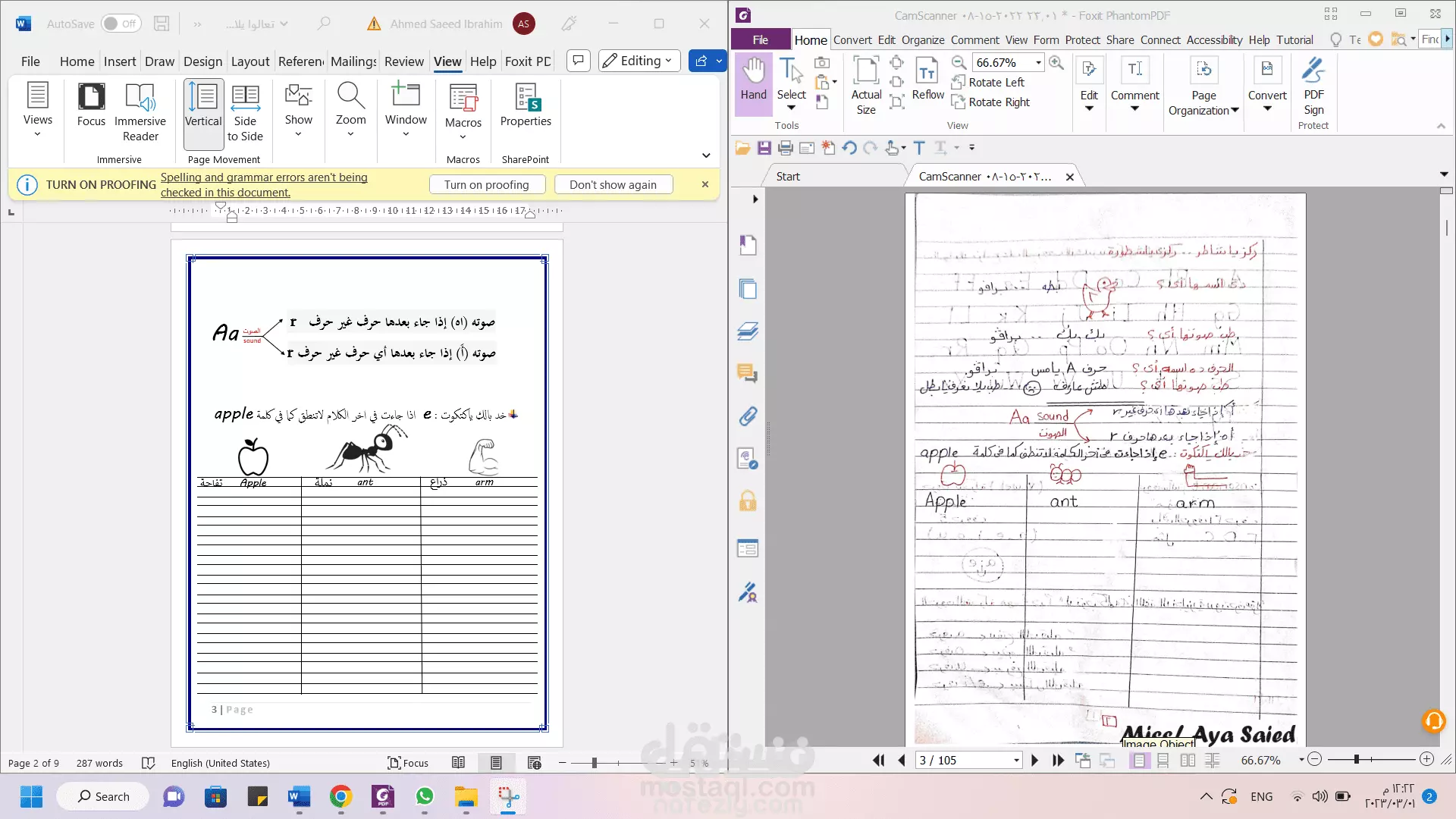Enable continuous page view in Foxit status bar

[1163, 760]
